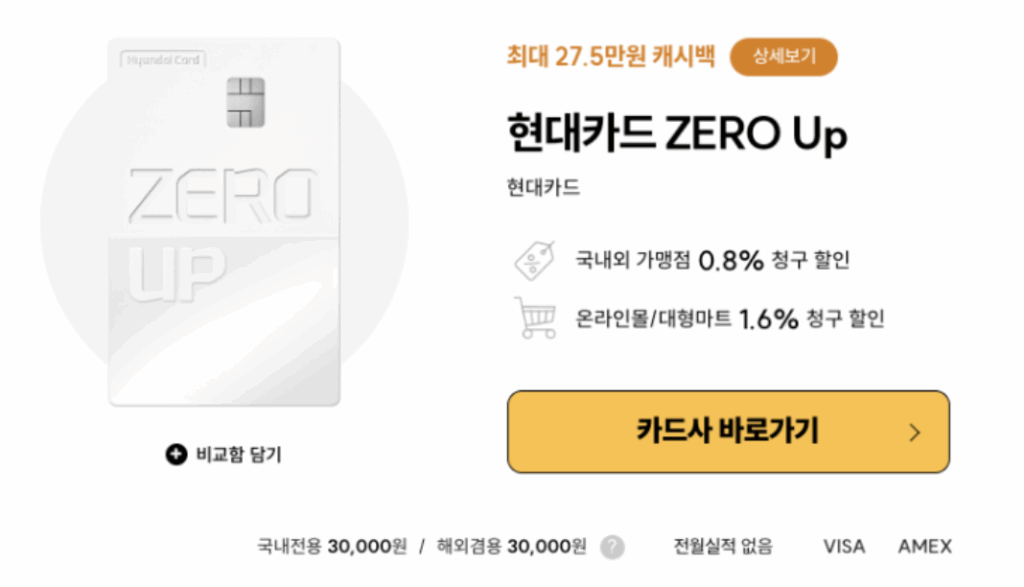Click the 온라인몰/대형마트 1.6% 청구 할인 benefit
This screenshot has width=1024, height=587.
click(x=729, y=319)
